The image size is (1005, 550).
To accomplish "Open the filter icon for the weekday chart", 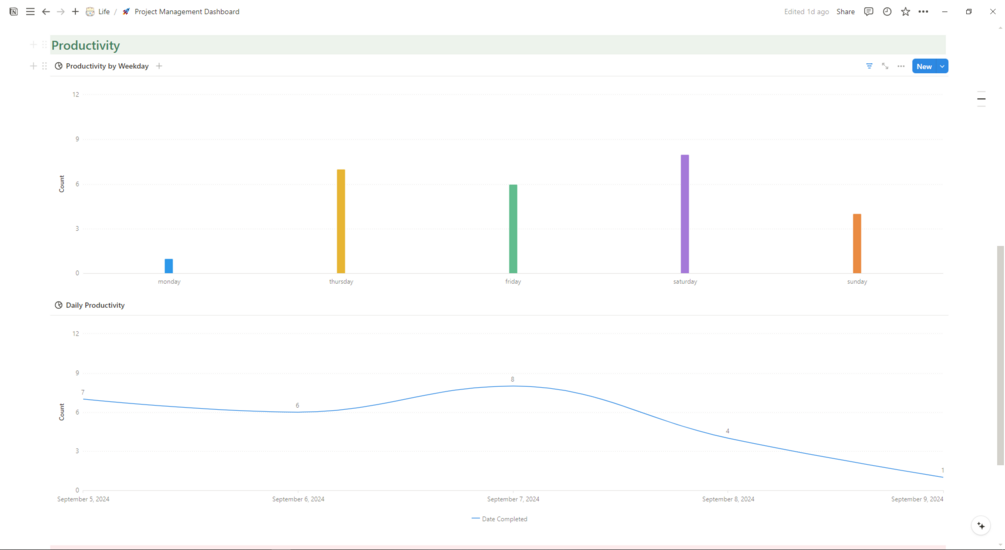I will point(869,66).
